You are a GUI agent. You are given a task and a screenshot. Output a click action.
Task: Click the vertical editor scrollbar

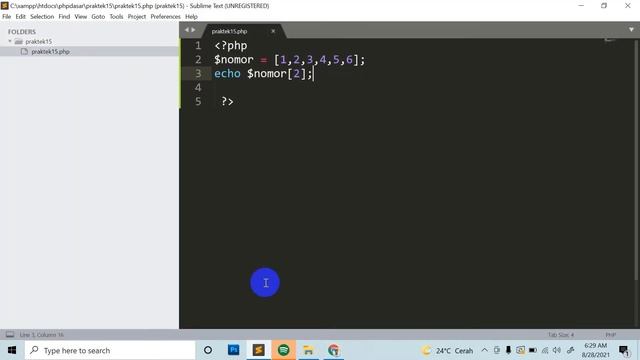click(x=636, y=159)
